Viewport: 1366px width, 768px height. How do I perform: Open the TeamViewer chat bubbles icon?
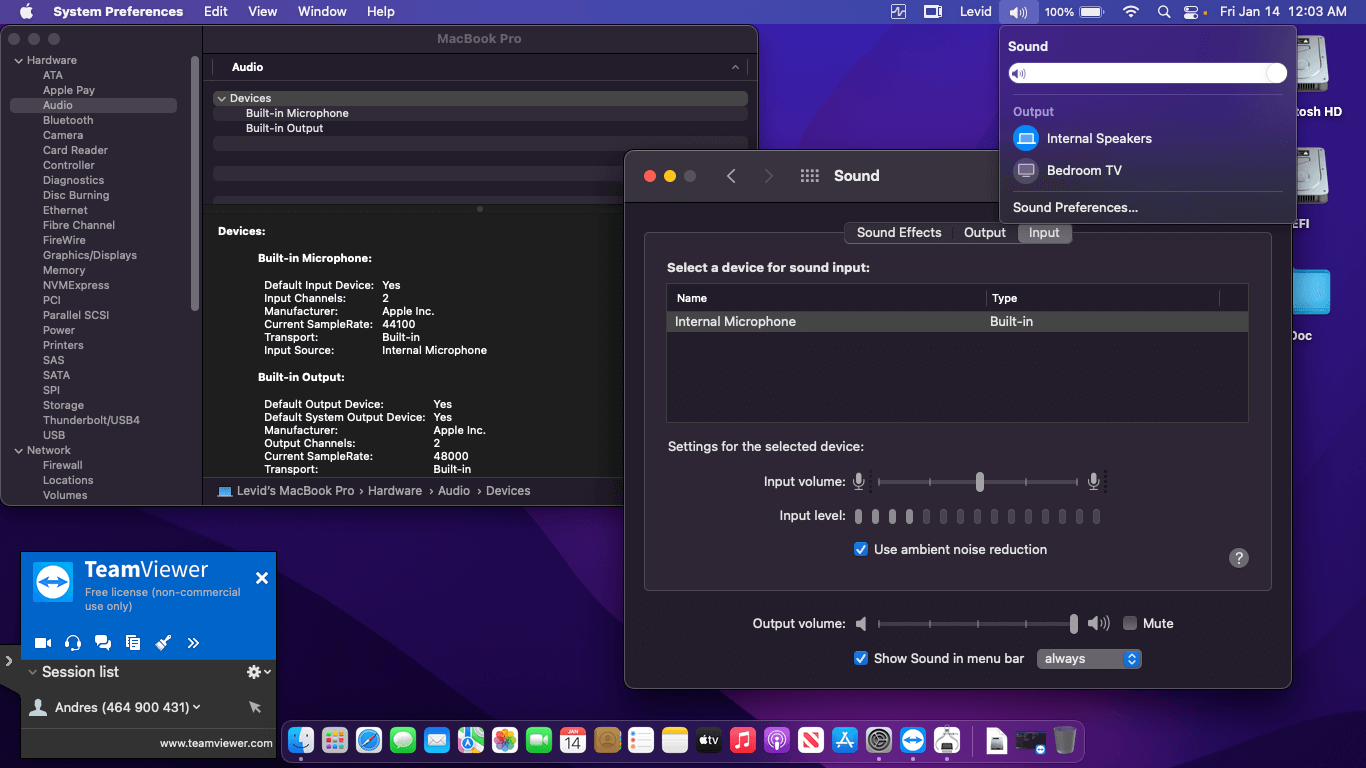[x=103, y=643]
